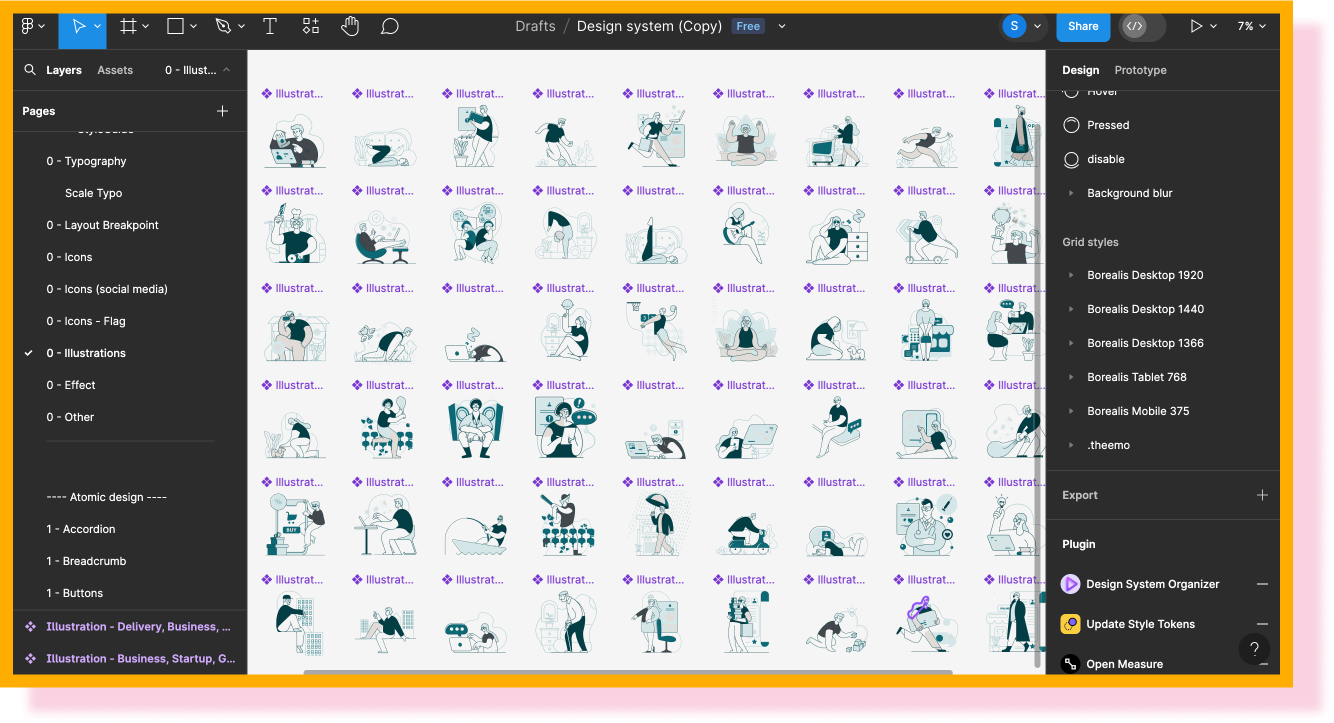Click the Pressed effect style circle

tap(1071, 125)
